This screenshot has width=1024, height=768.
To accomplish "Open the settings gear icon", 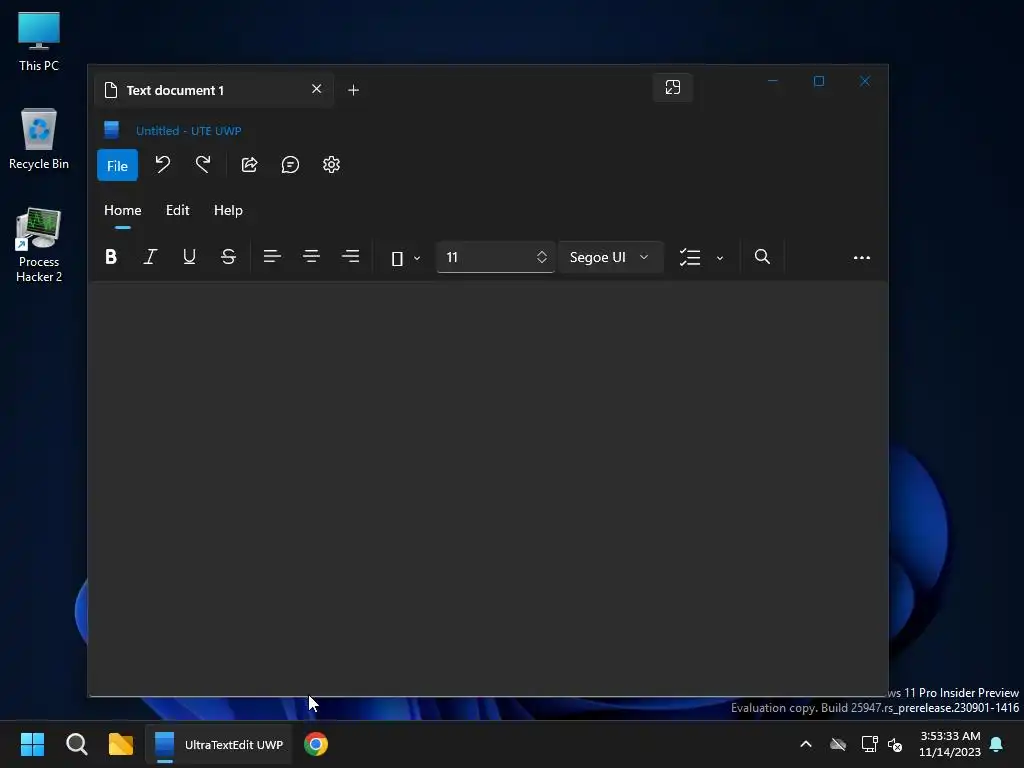I will pos(331,165).
